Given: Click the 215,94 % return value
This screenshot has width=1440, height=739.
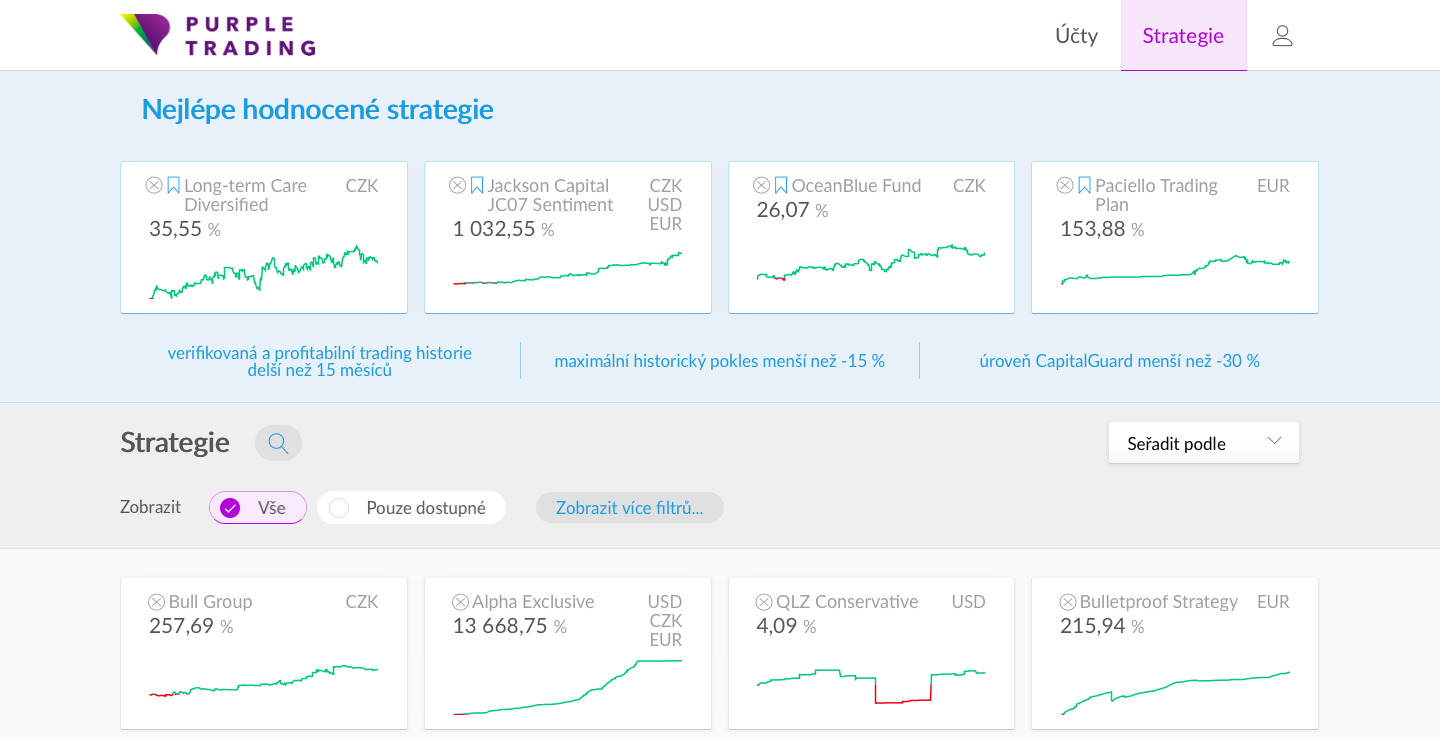Looking at the screenshot, I should coord(1102,626).
